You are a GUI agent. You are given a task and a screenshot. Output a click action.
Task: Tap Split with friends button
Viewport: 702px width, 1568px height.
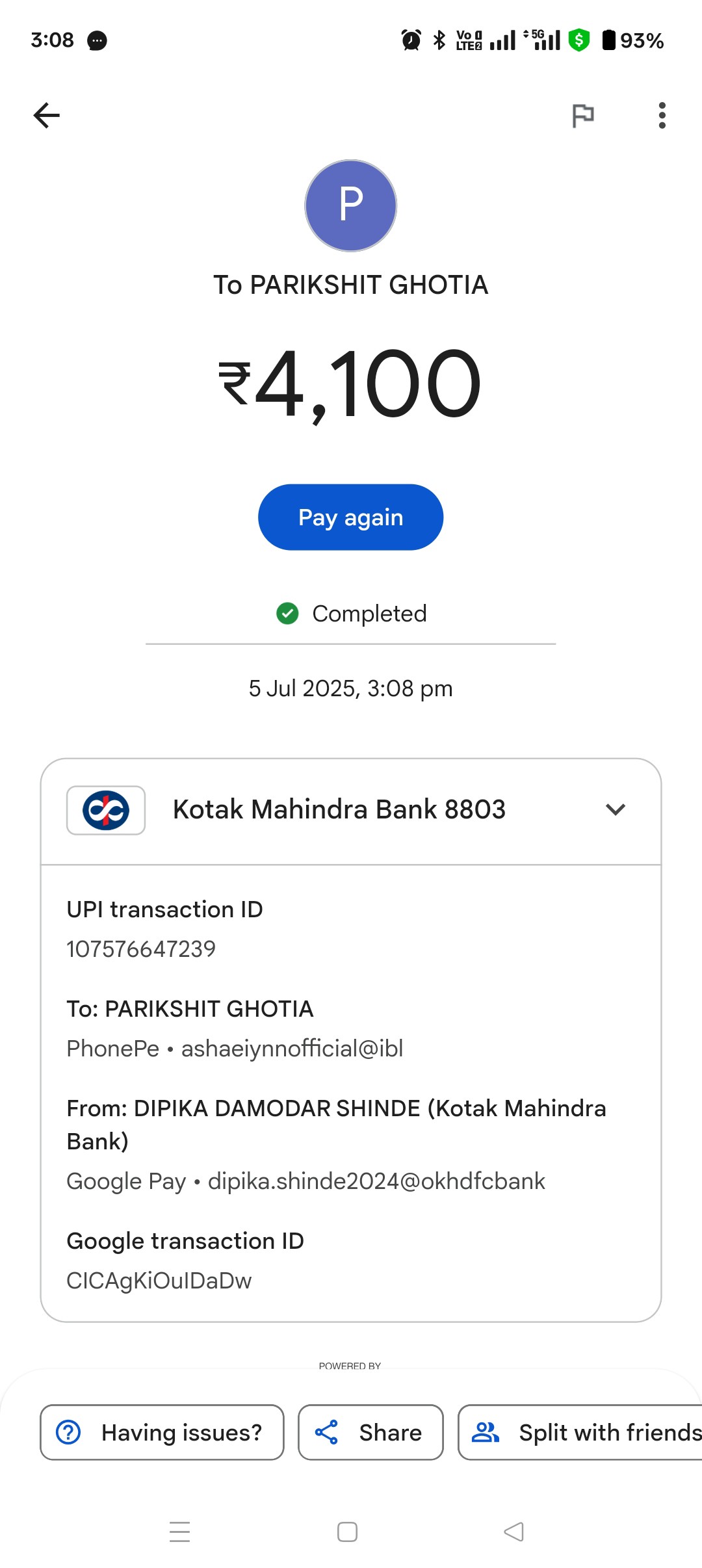coord(580,1432)
